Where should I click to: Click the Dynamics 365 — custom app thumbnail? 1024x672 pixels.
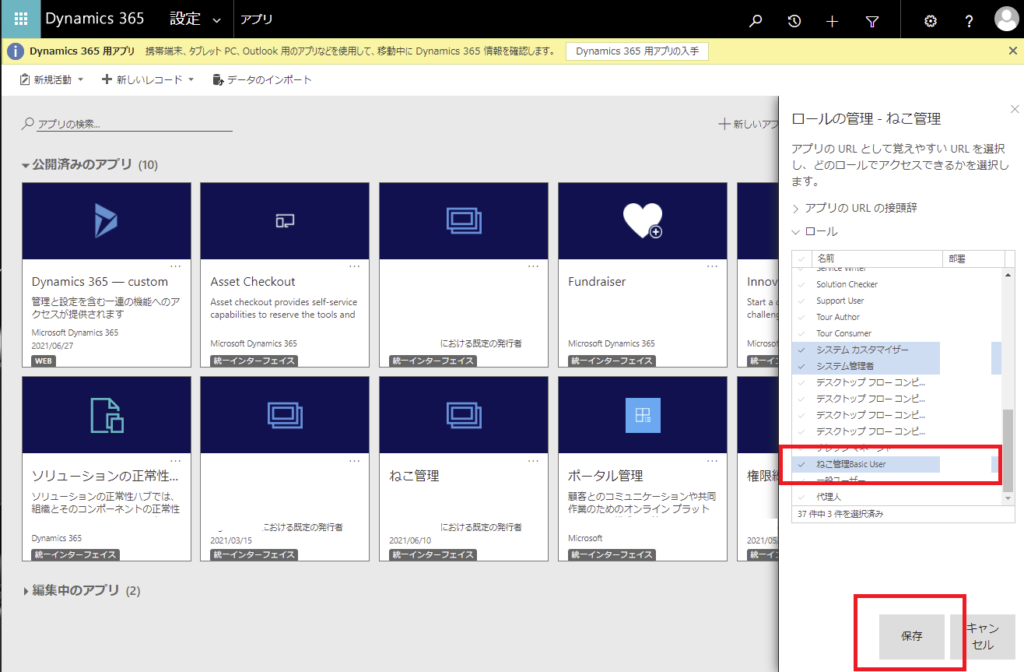click(x=106, y=221)
